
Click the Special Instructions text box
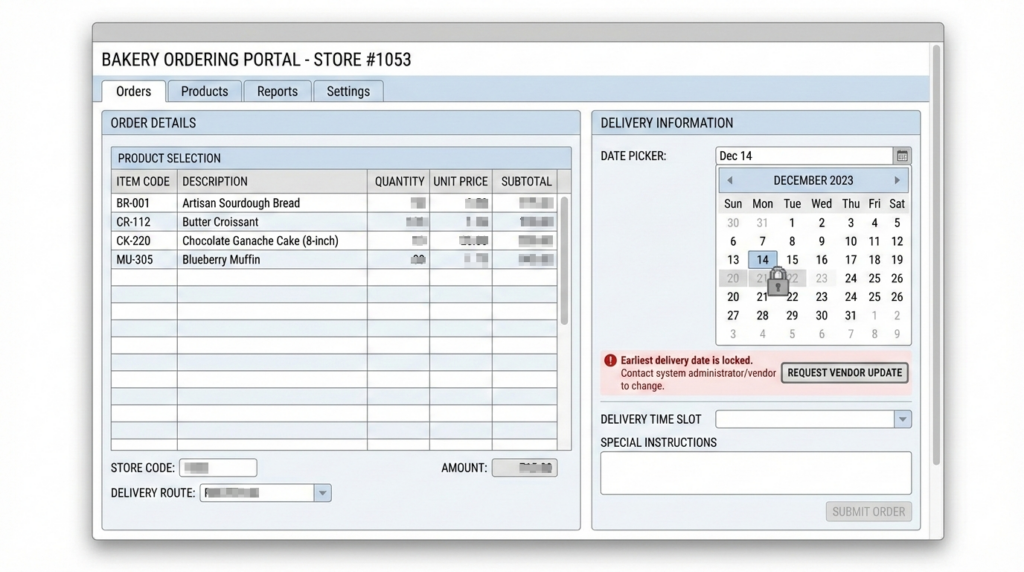755,472
